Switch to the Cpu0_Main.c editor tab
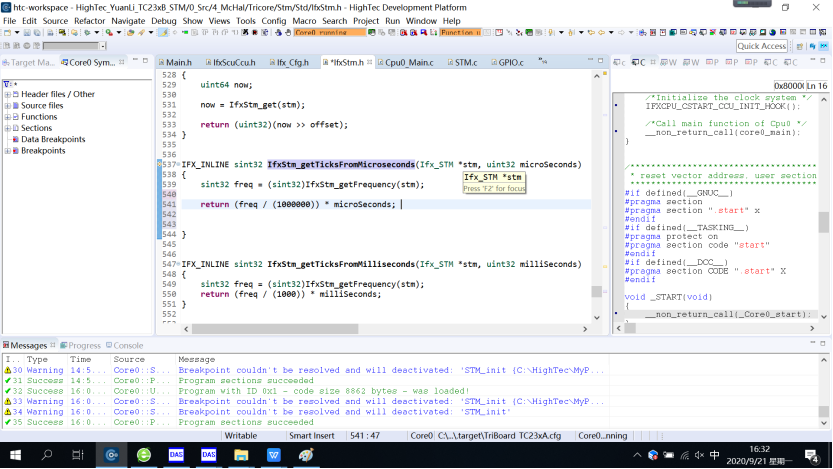Viewport: 833px width, 469px height. 406,63
